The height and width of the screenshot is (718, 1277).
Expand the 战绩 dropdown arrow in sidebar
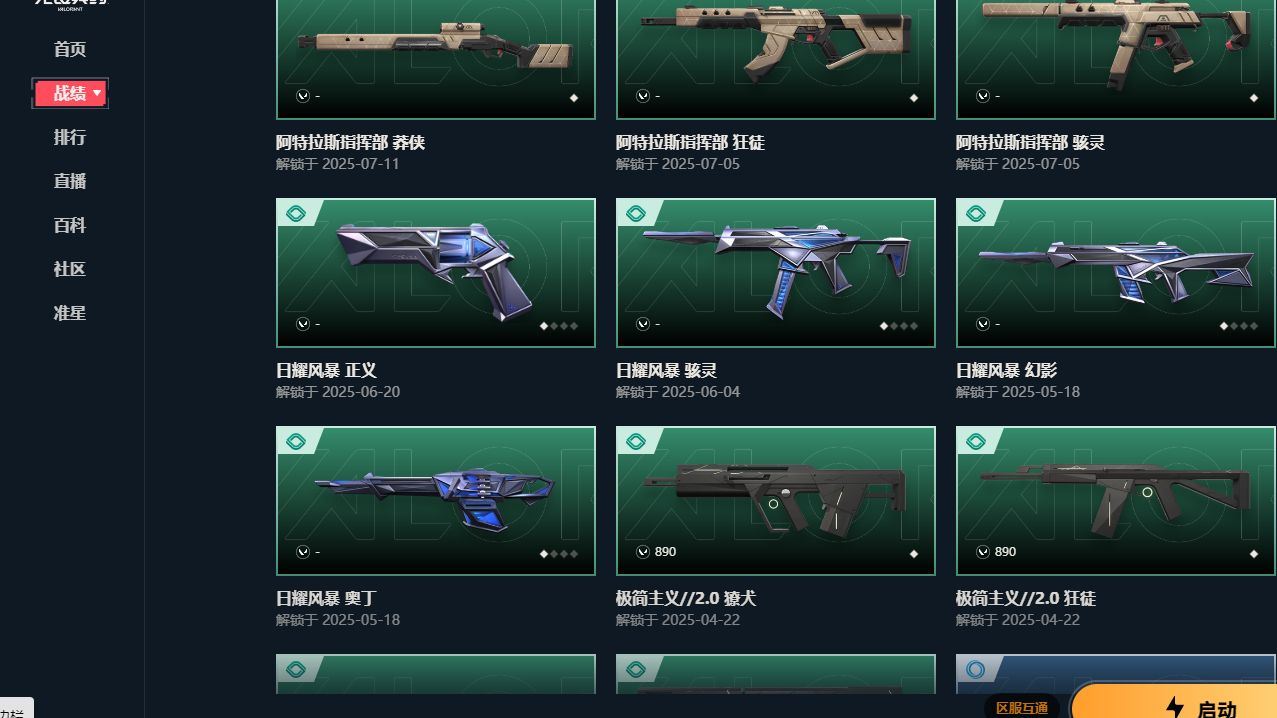click(97, 93)
